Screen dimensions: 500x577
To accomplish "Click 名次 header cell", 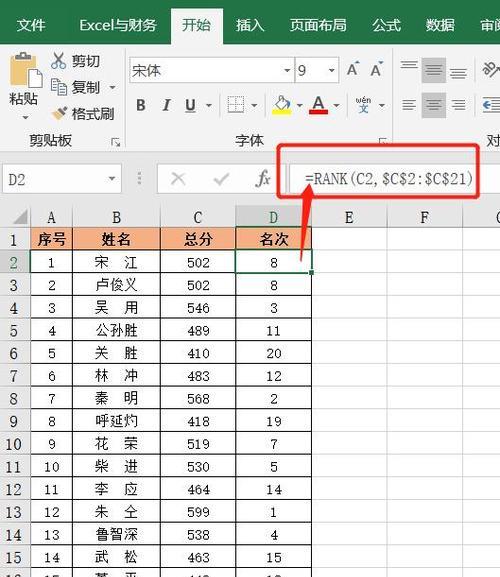I will click(x=273, y=239).
